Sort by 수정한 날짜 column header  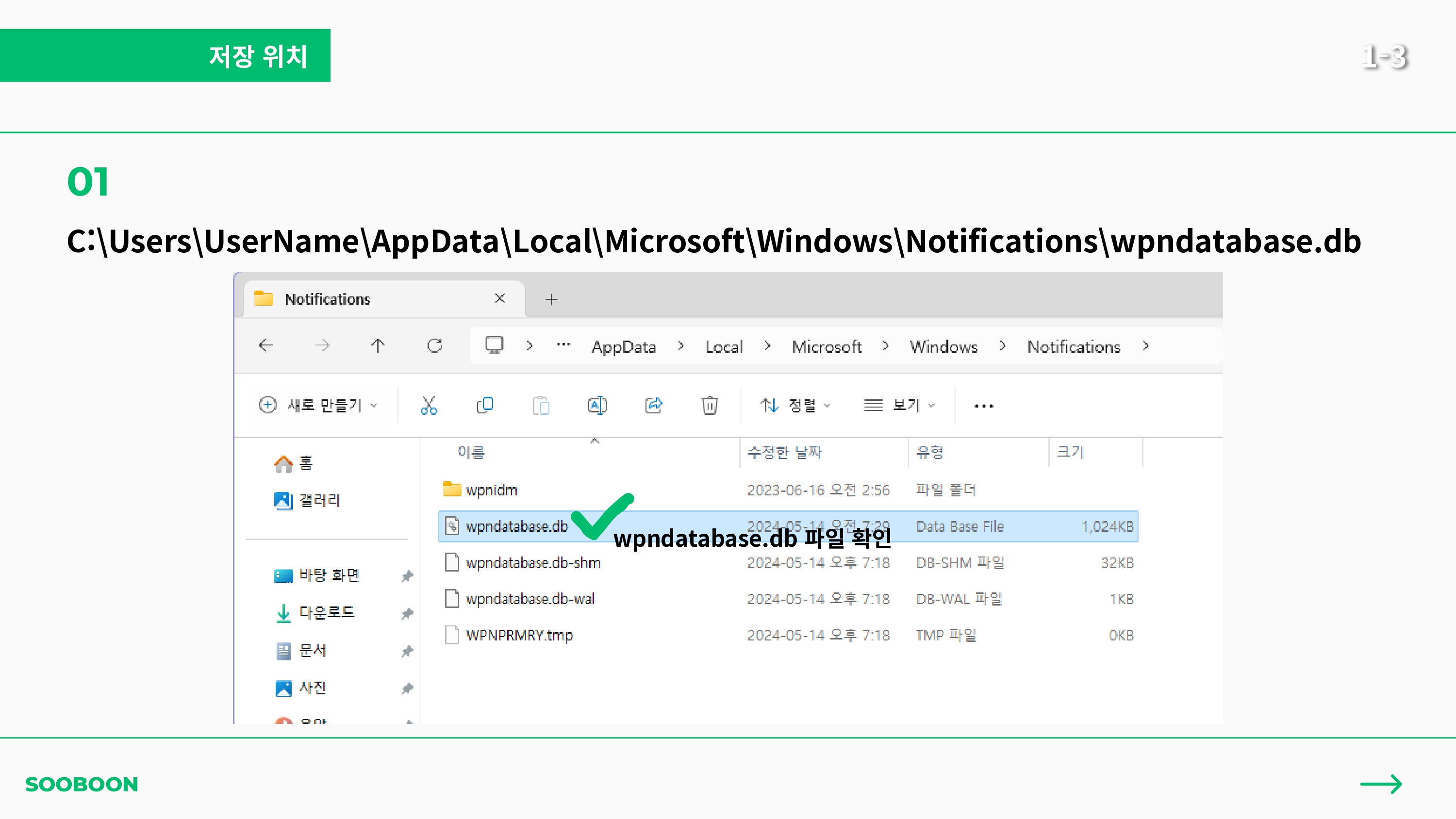(x=784, y=452)
